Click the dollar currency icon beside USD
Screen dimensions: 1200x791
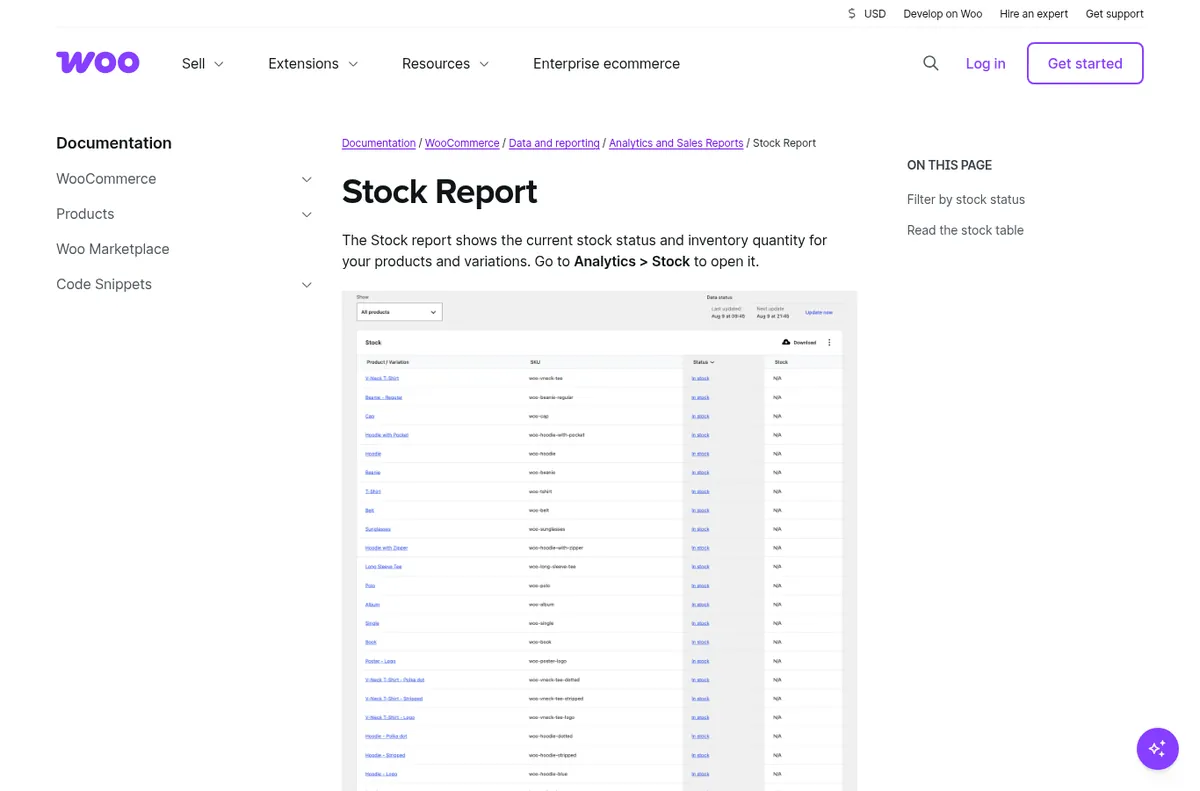pos(852,14)
